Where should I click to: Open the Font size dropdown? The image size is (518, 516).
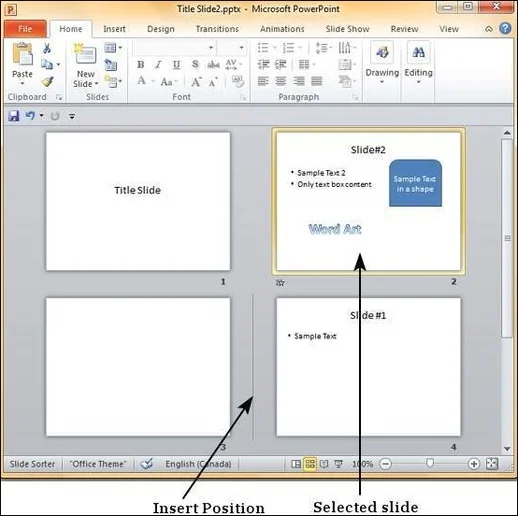pyautogui.click(x=241, y=48)
